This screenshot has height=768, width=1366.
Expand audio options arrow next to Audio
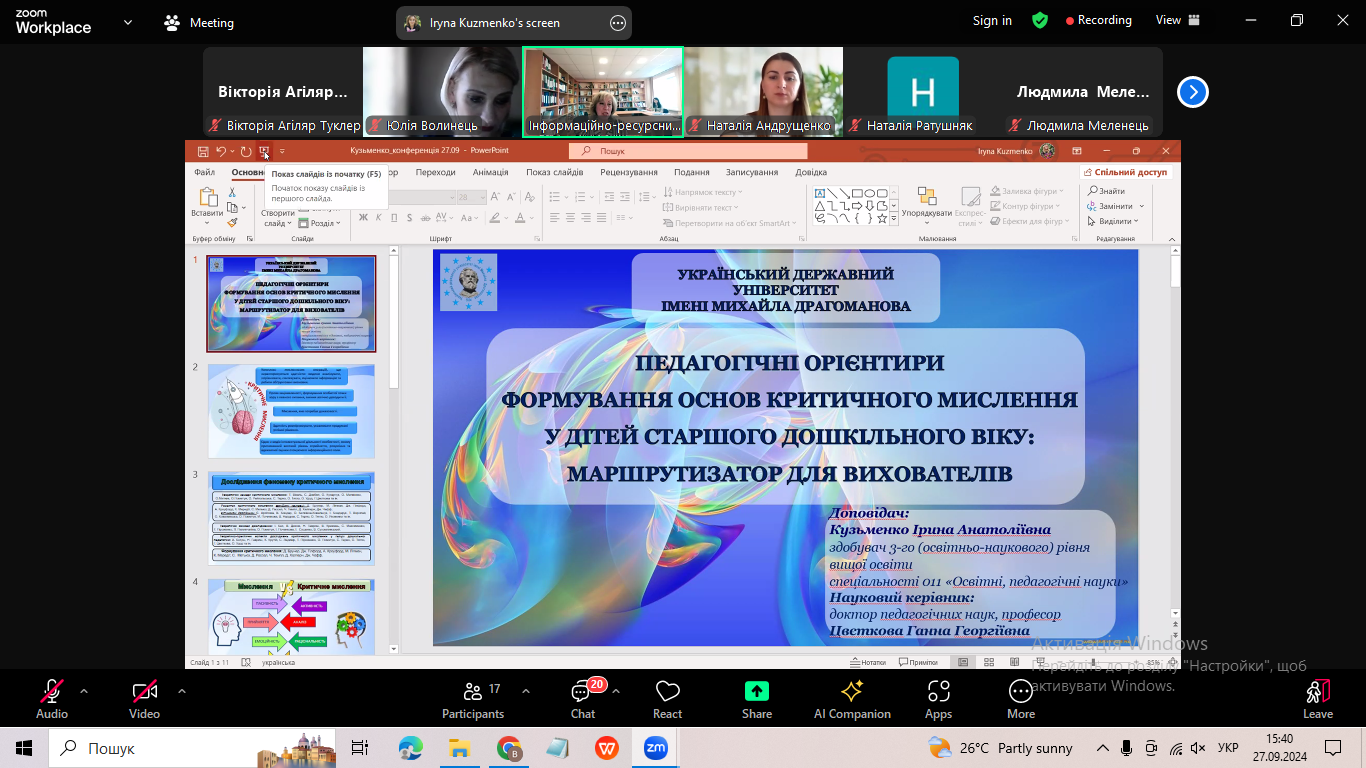(x=84, y=691)
